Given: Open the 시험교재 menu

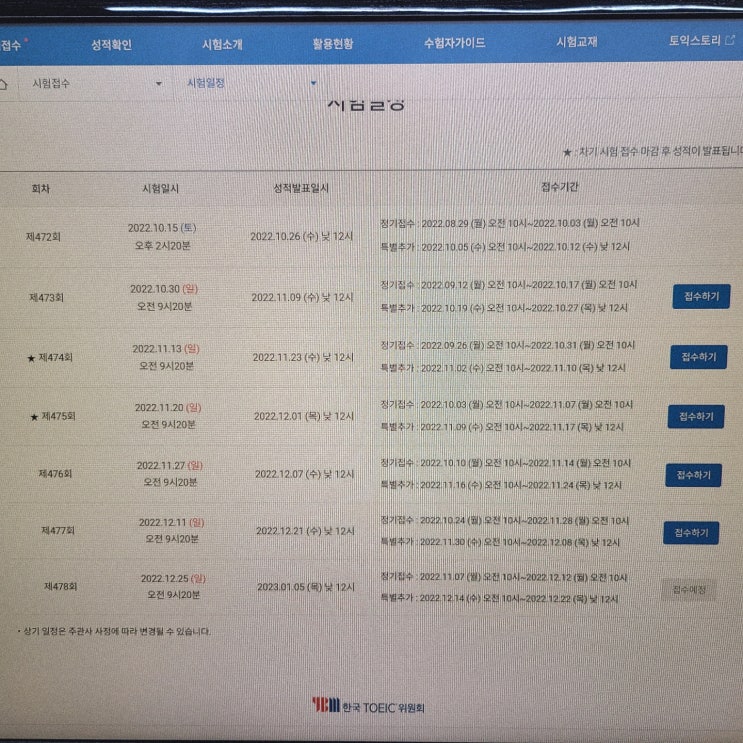Looking at the screenshot, I should click(577, 42).
